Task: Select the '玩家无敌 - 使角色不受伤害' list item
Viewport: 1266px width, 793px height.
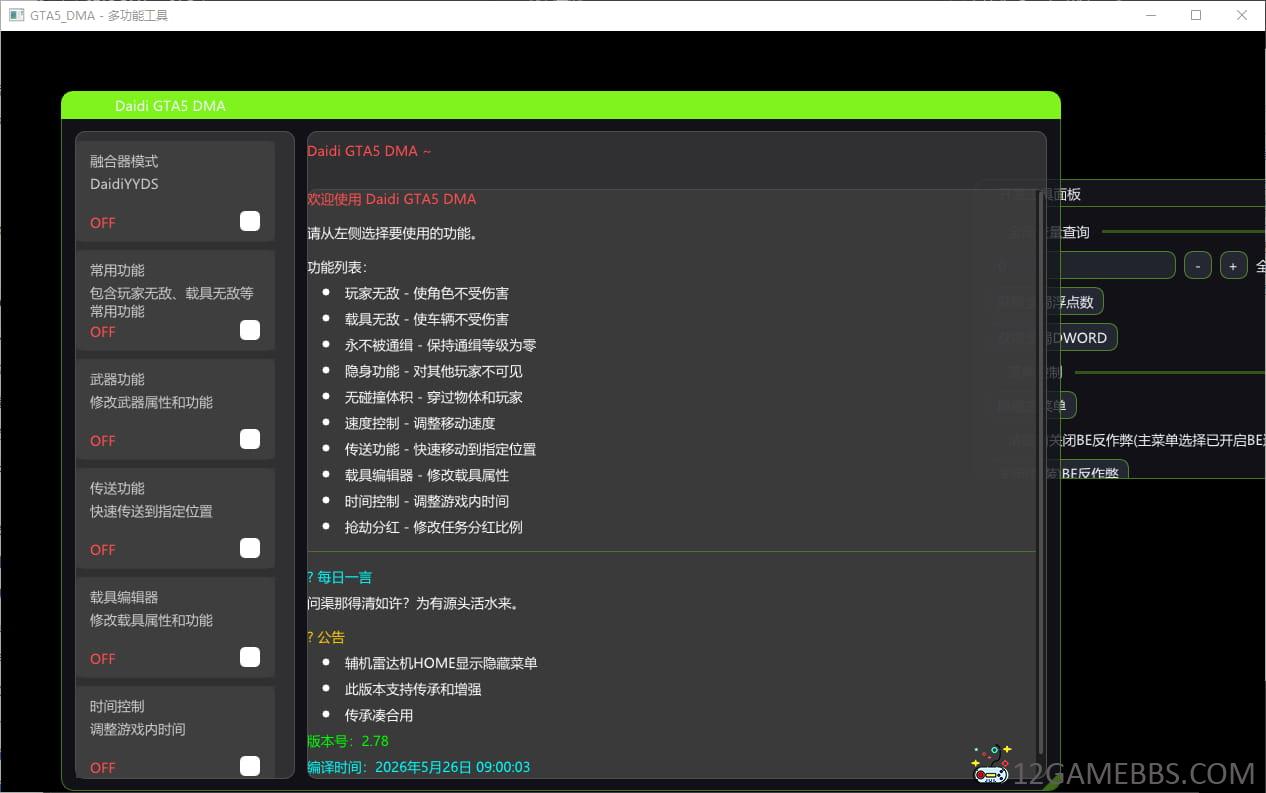Action: pyautogui.click(x=427, y=293)
